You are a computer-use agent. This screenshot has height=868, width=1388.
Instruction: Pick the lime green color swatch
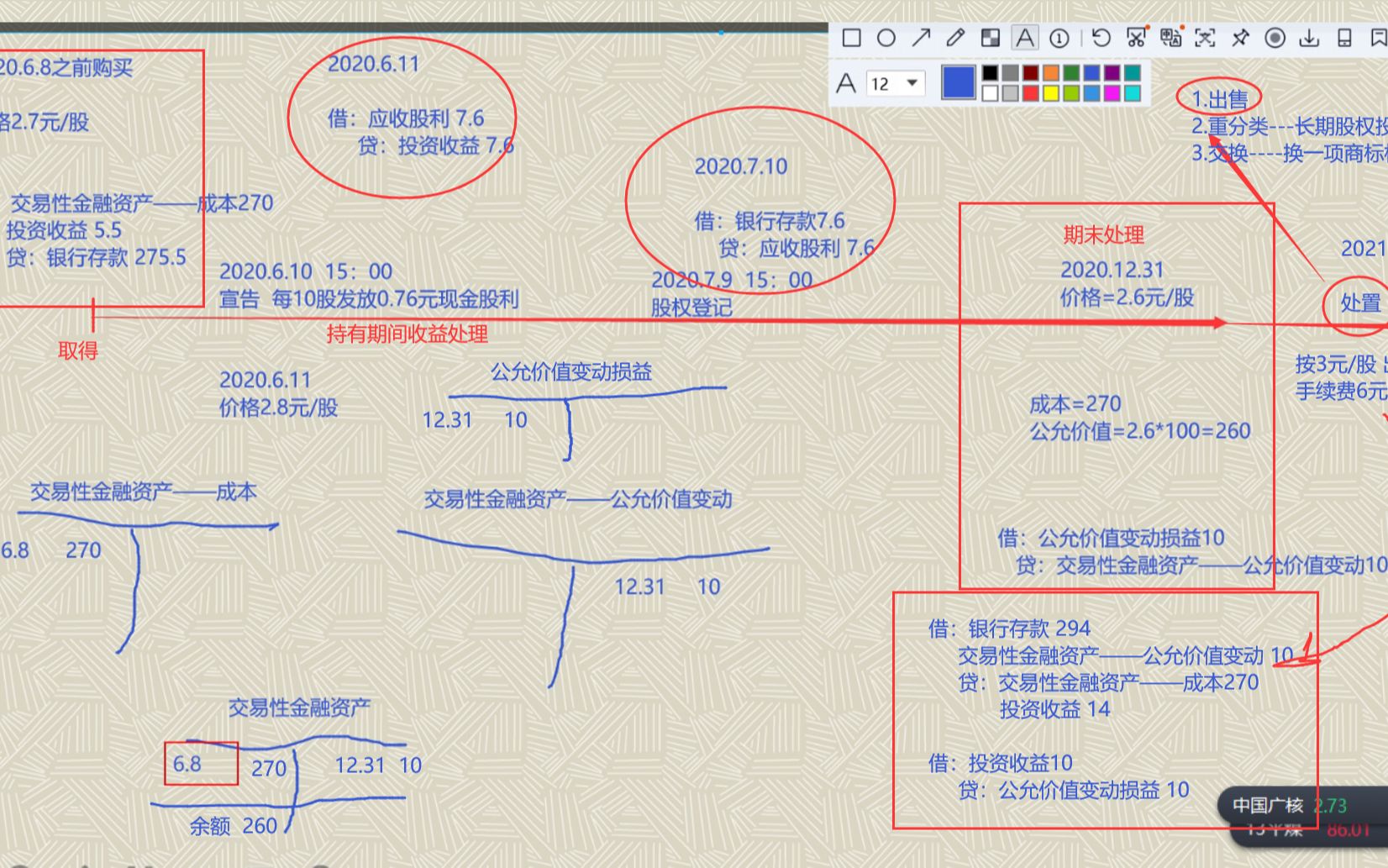(x=1071, y=93)
